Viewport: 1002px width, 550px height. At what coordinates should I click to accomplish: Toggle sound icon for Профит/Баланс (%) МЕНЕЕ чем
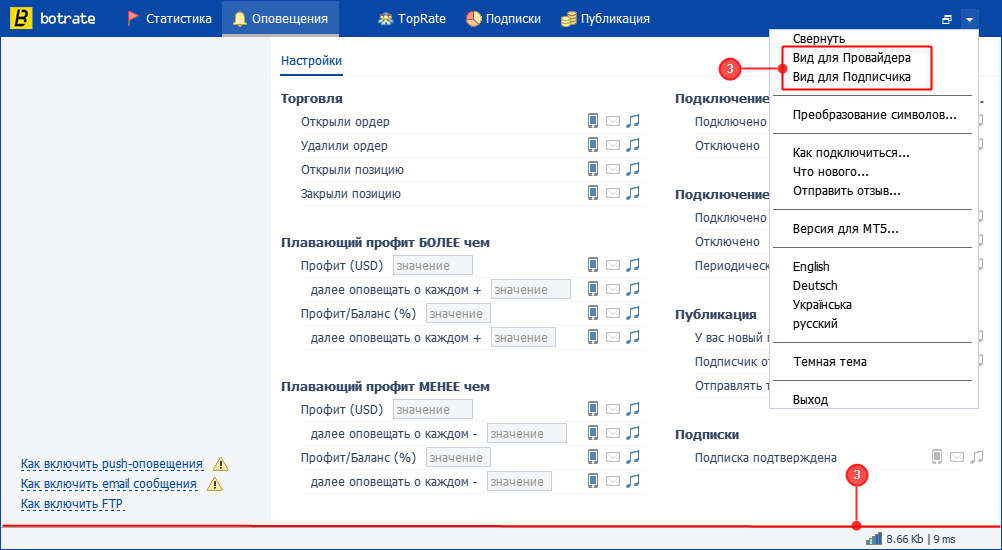(x=633, y=456)
